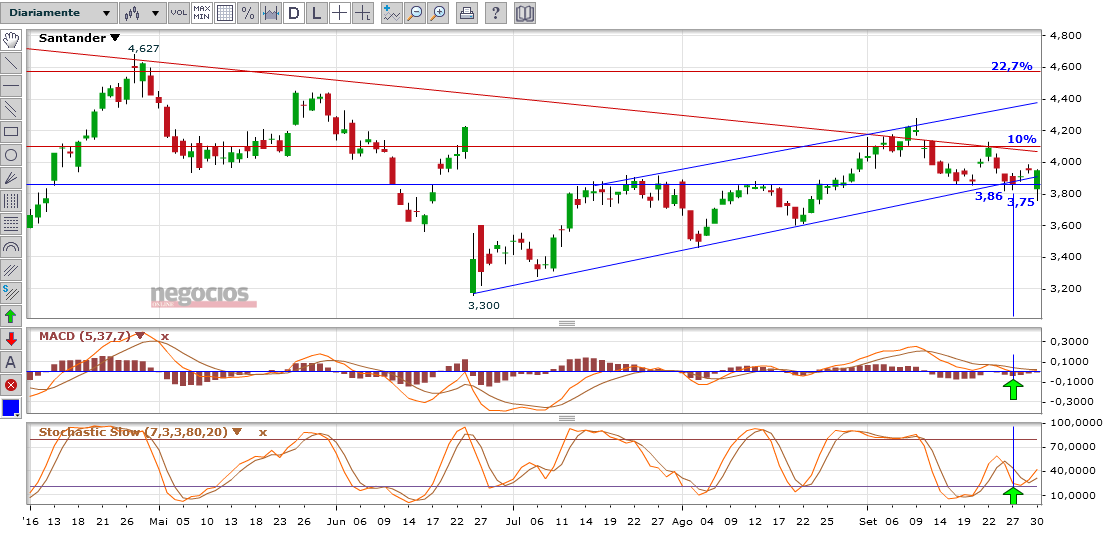The width and height of the screenshot is (1106, 534).
Task: Toggle the VOL volume button
Action: (180, 13)
